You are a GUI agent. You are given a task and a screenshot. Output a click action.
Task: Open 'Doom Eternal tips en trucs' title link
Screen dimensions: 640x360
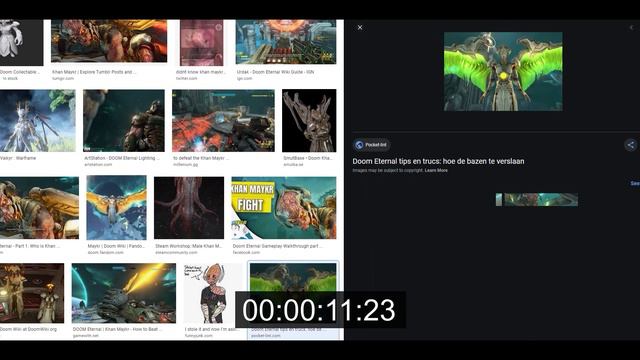pos(438,161)
